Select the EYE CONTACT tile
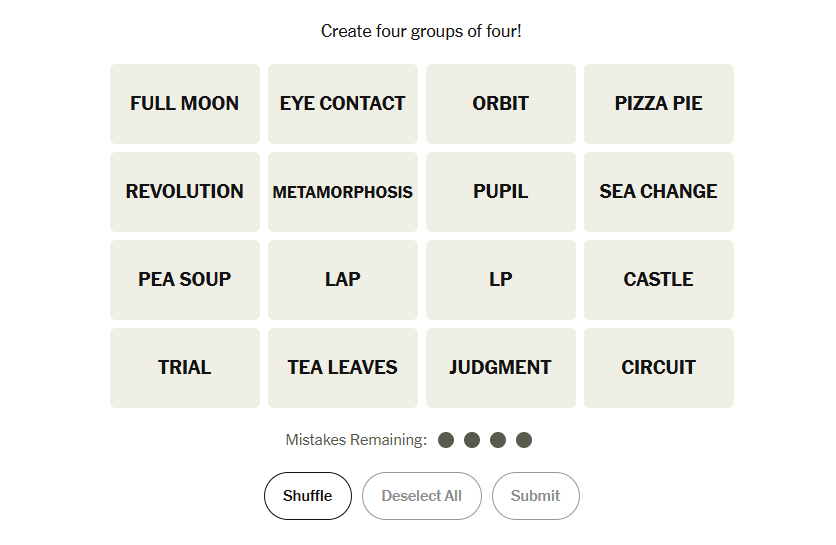The width and height of the screenshot is (836, 545). coord(343,104)
